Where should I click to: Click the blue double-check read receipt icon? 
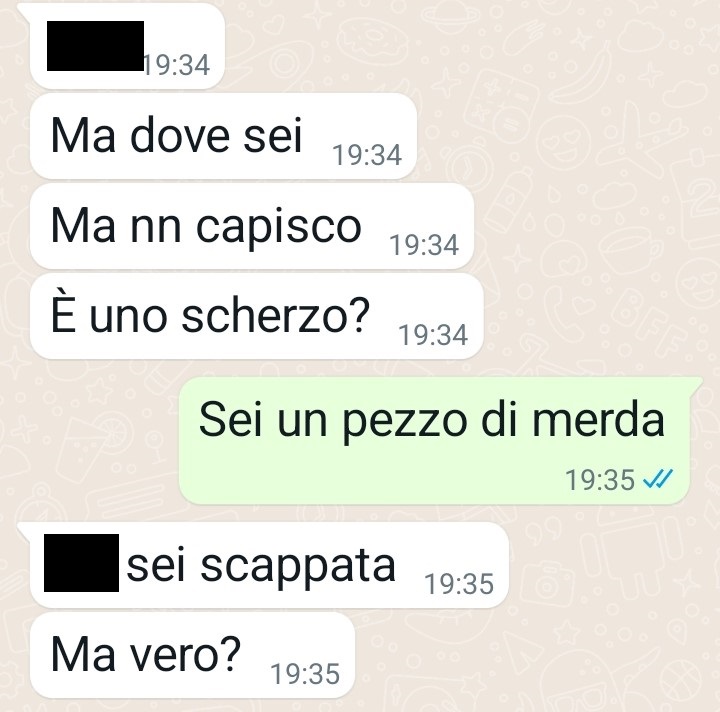coord(658,479)
